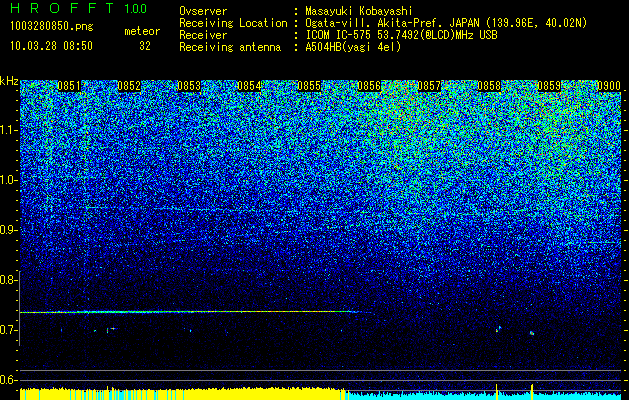Viewport: 629px width, 400px height.
Task: Select the file name 1003280850.png
Action: pyautogui.click(x=52, y=27)
